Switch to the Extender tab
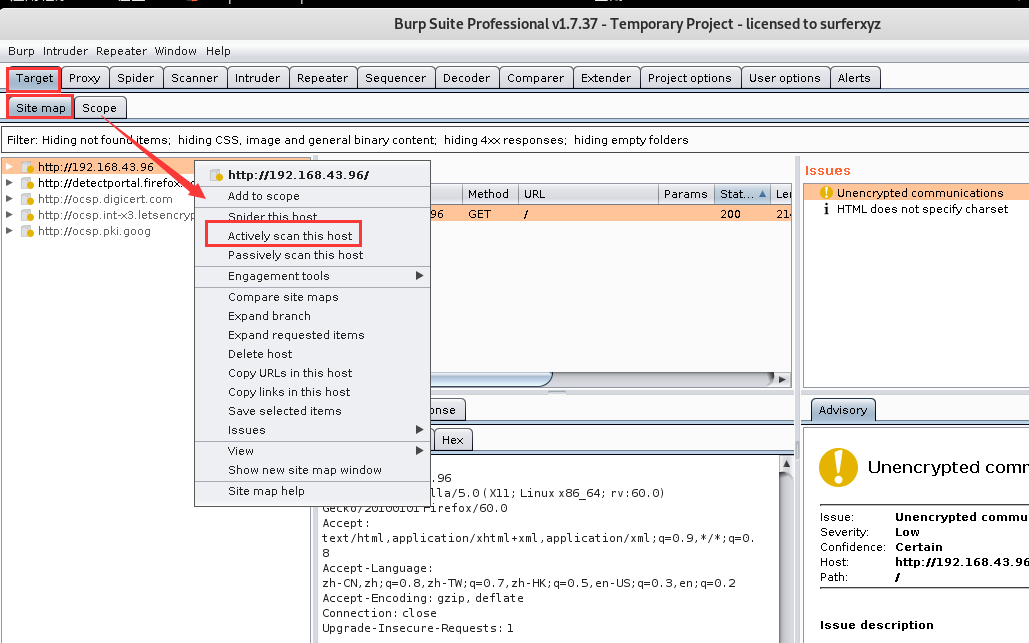Viewport: 1029px width, 643px height. click(606, 78)
